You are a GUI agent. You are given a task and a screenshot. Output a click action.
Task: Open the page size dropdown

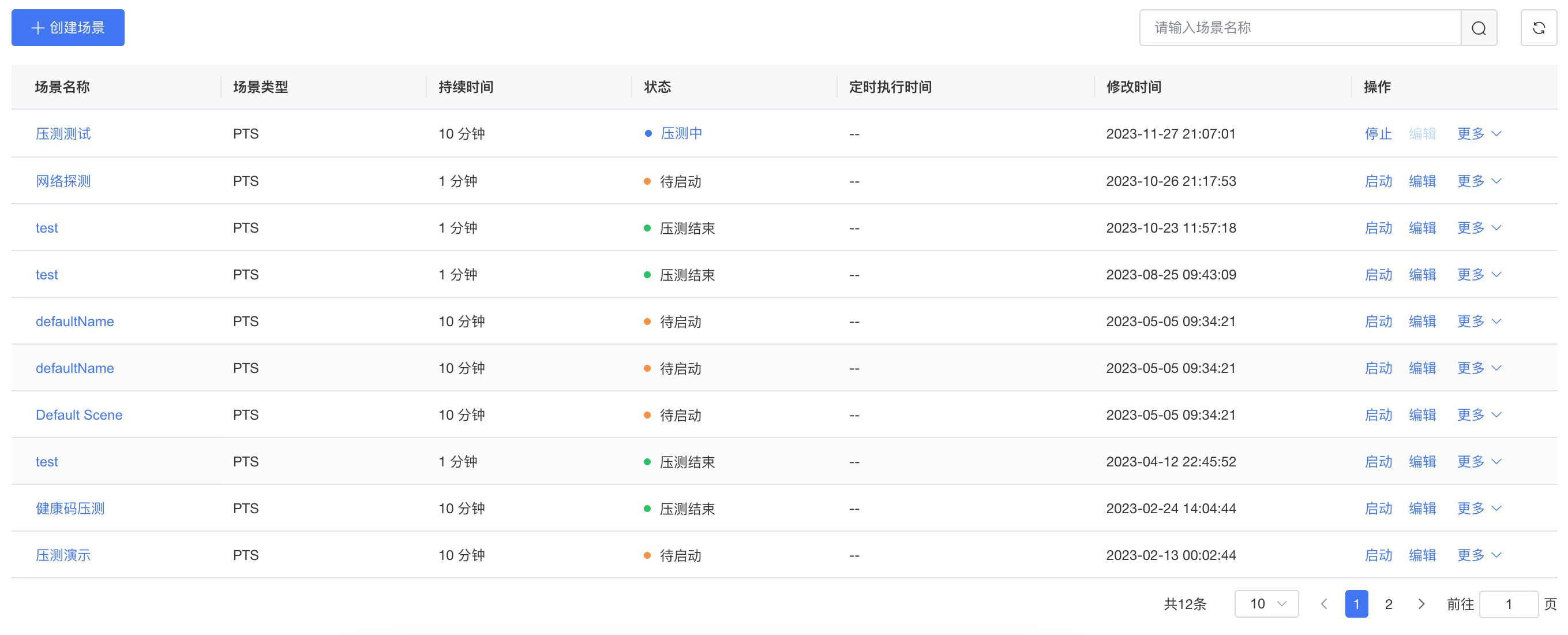point(1266,603)
